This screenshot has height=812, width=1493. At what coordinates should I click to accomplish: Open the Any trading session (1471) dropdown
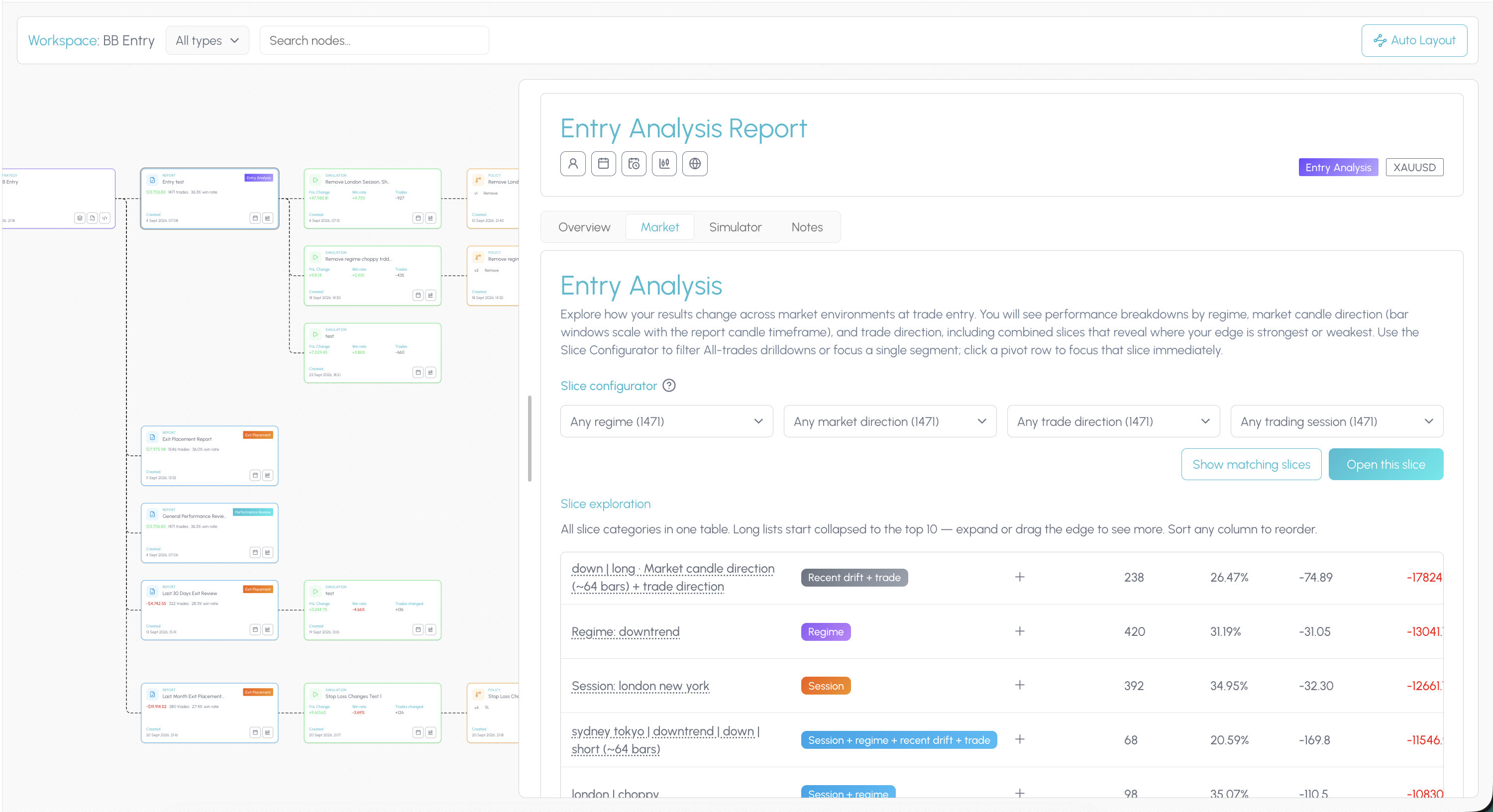point(1337,421)
